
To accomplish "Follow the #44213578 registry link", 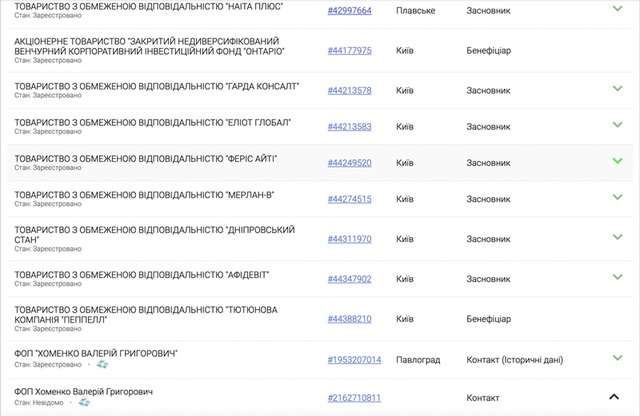I will pyautogui.click(x=349, y=90).
